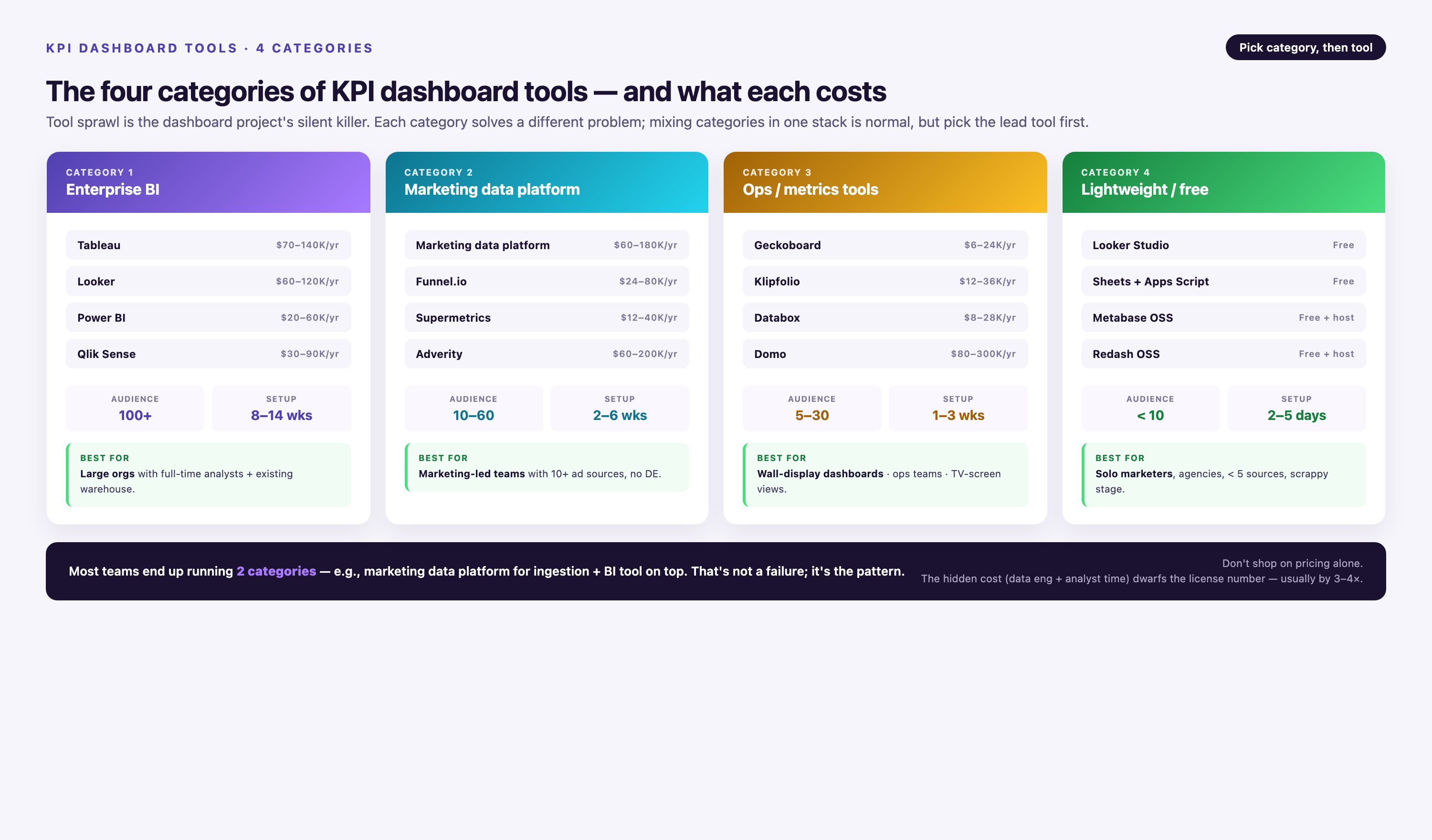The height and width of the screenshot is (840, 1432).
Task: Select the Adverity row
Action: [547, 354]
